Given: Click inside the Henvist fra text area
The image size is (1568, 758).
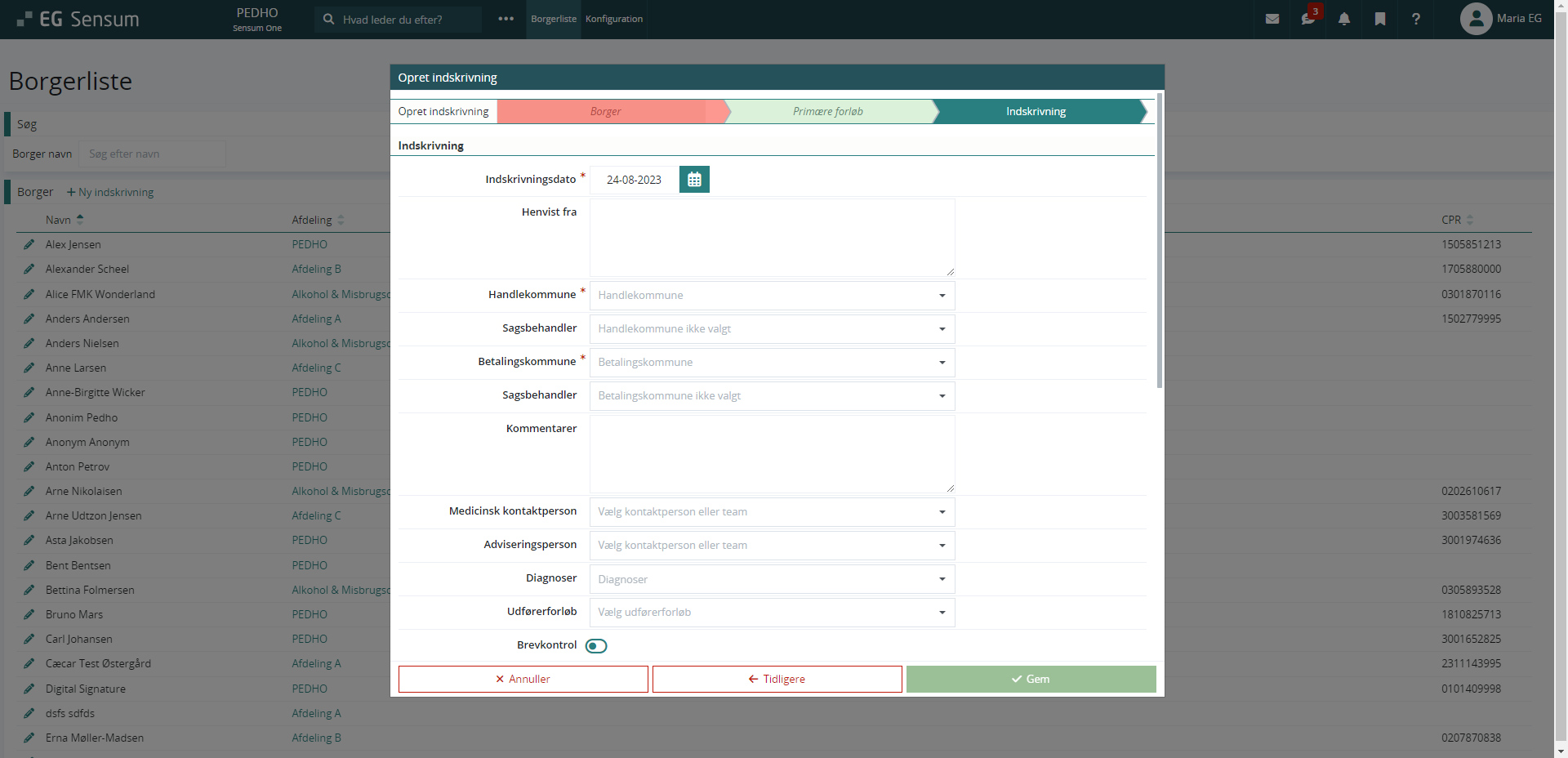Looking at the screenshot, I should [772, 238].
